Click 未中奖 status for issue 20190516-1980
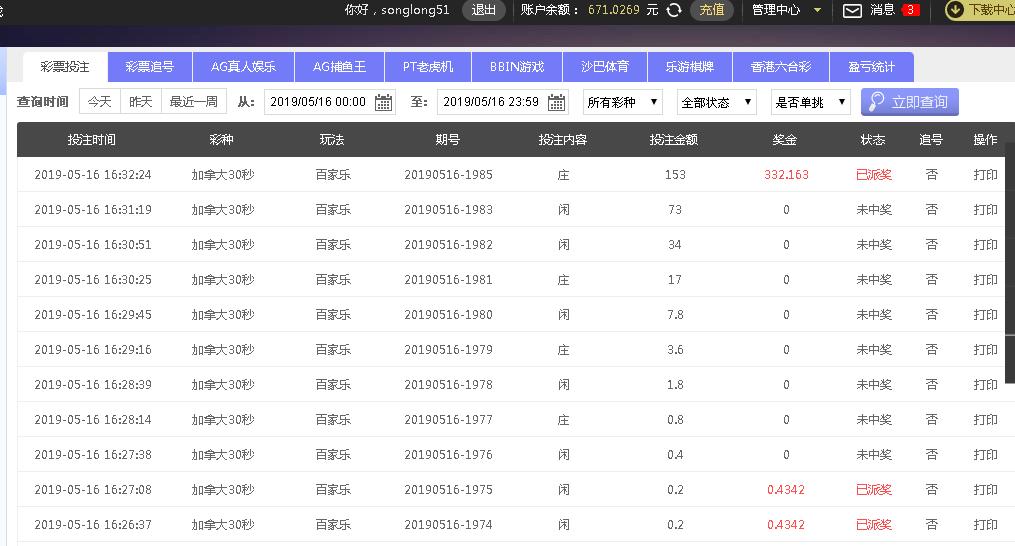Image resolution: width=1015 pixels, height=546 pixels. (874, 315)
